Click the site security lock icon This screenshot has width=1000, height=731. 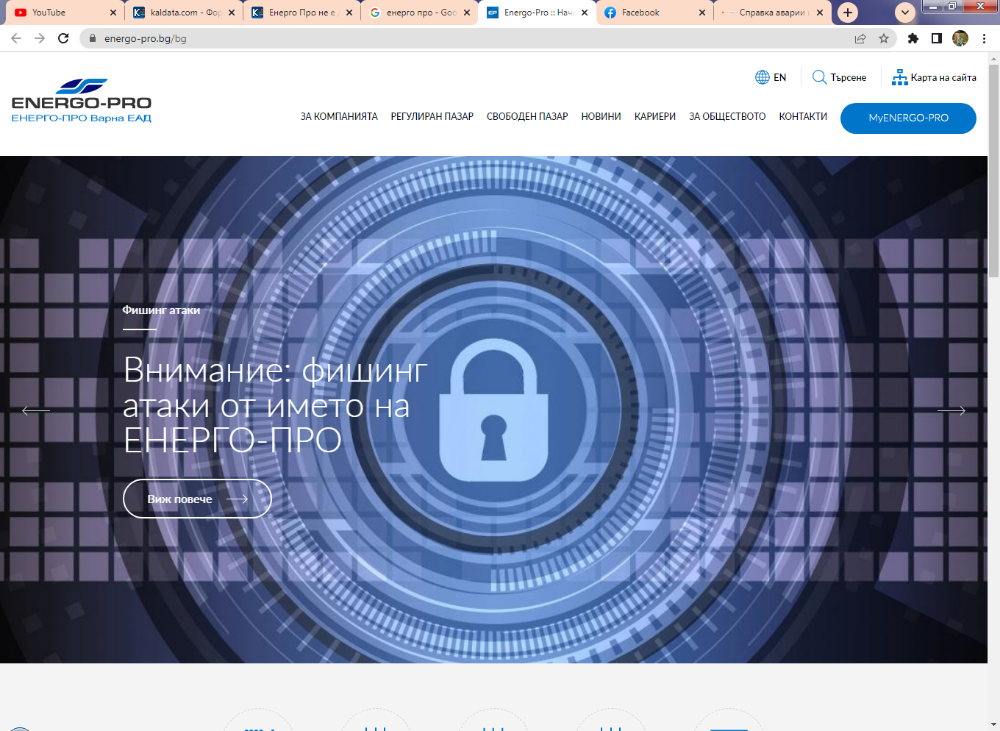(x=92, y=38)
